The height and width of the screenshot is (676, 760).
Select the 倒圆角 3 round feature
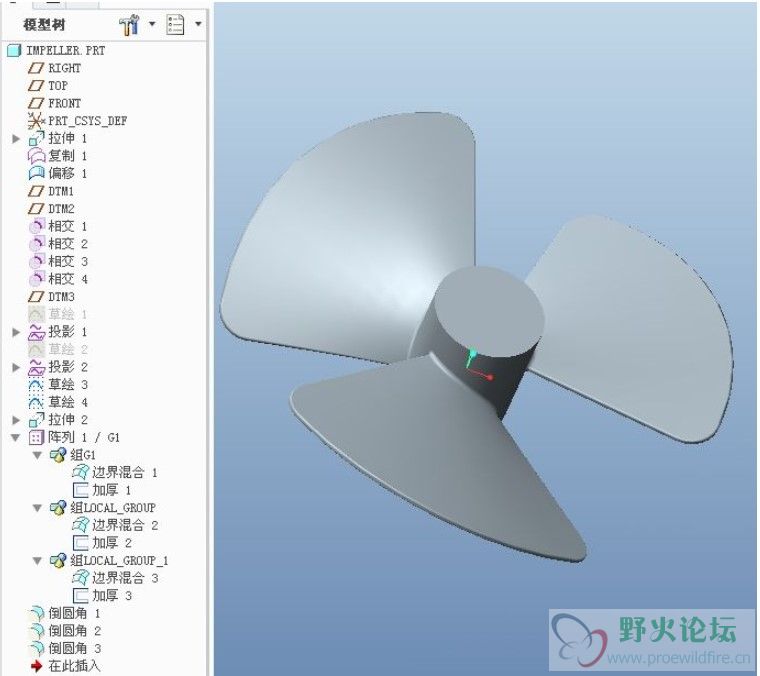pyautogui.click(x=64, y=648)
